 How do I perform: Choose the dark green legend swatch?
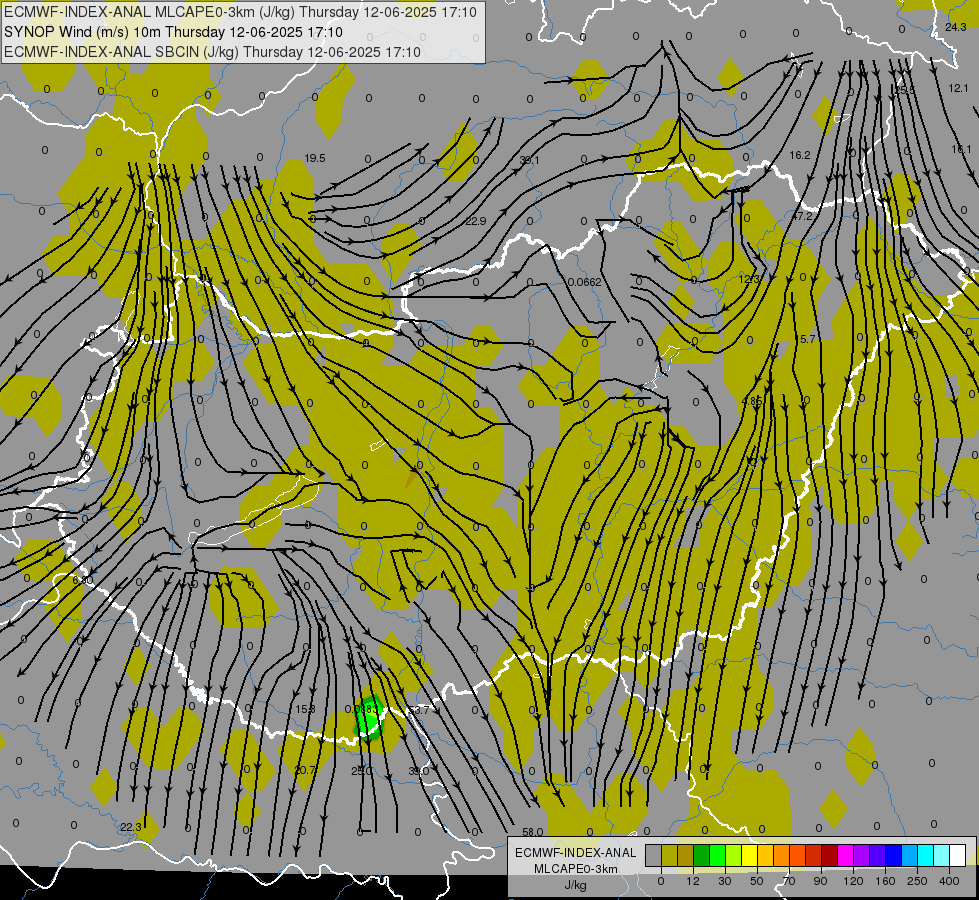702,855
